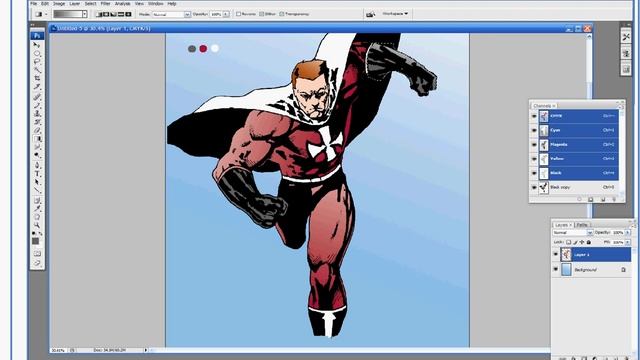This screenshot has height=360, width=640.
Task: Hide the Cyan channel eye
Action: (534, 130)
